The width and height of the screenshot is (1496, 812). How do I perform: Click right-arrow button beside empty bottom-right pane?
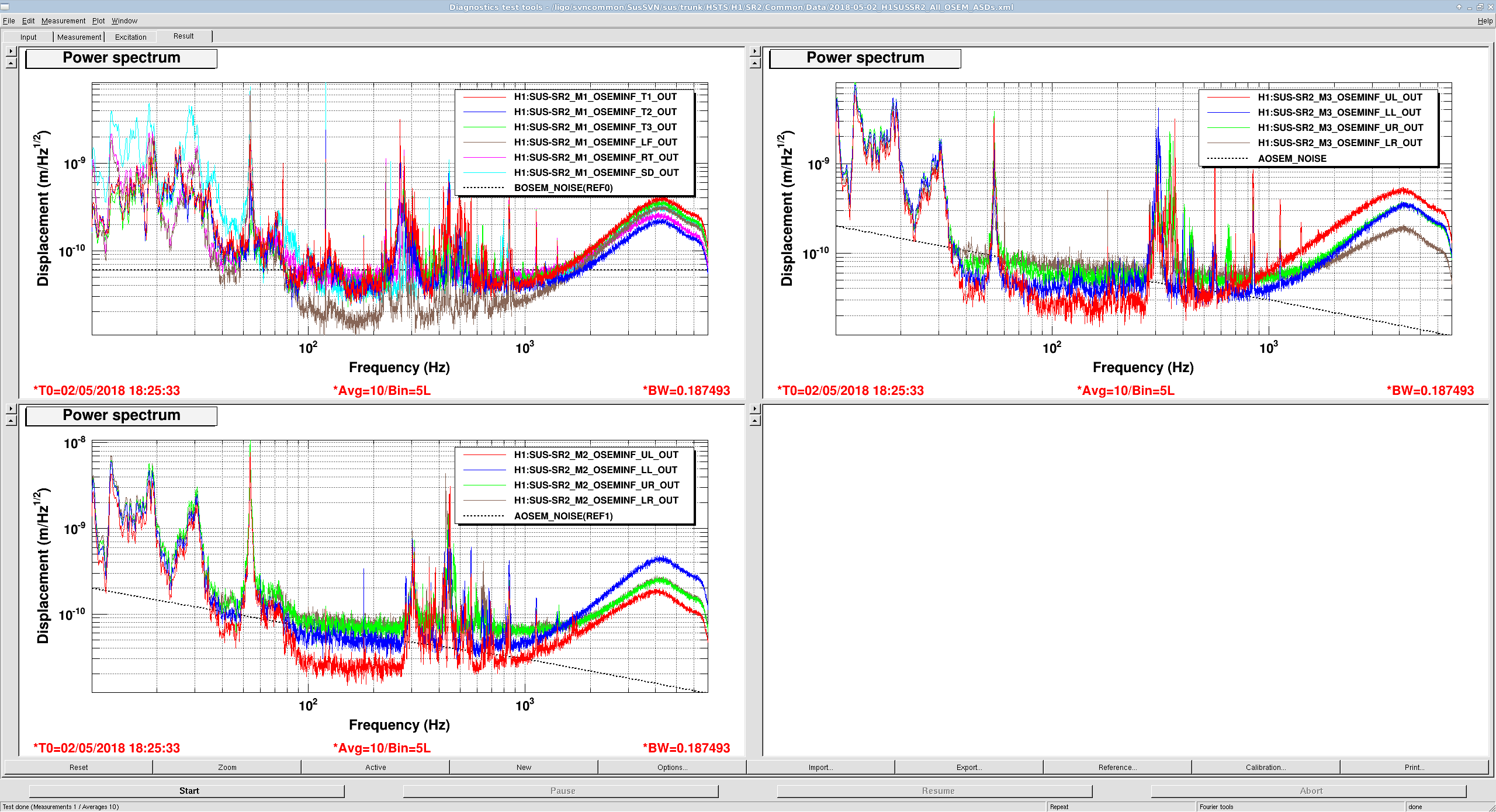coord(755,409)
